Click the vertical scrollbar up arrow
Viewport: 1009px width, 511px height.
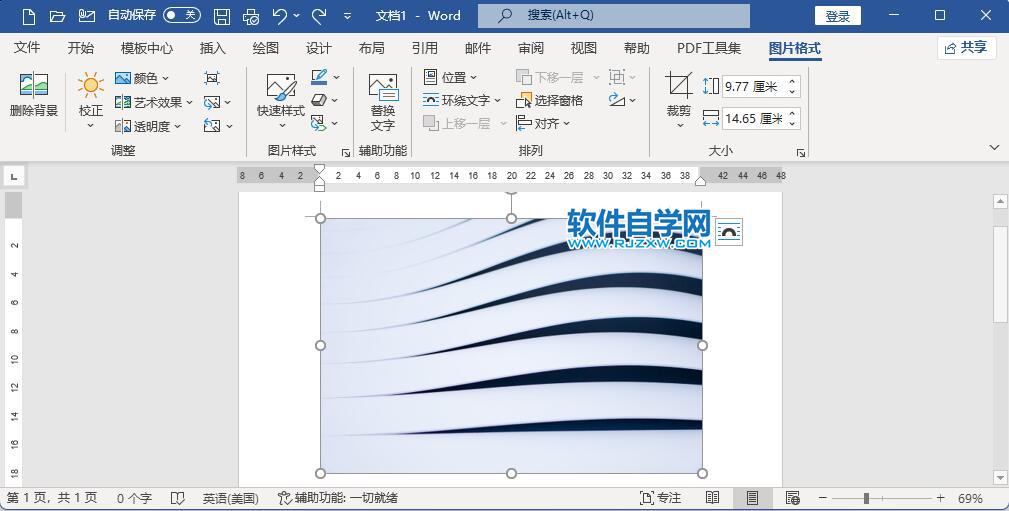coord(1000,202)
